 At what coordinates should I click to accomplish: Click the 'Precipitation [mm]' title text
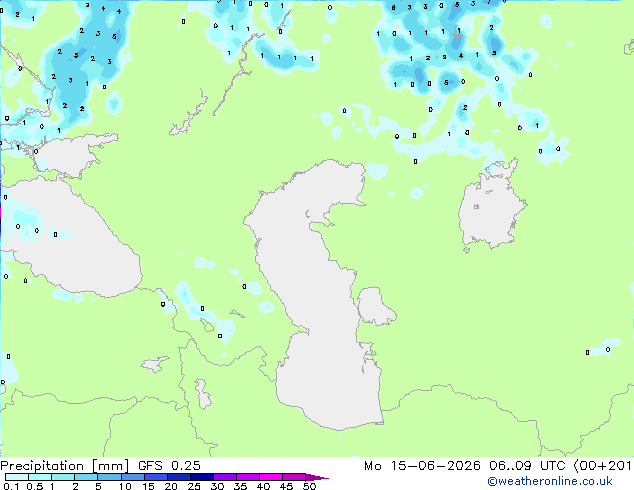[65, 466]
